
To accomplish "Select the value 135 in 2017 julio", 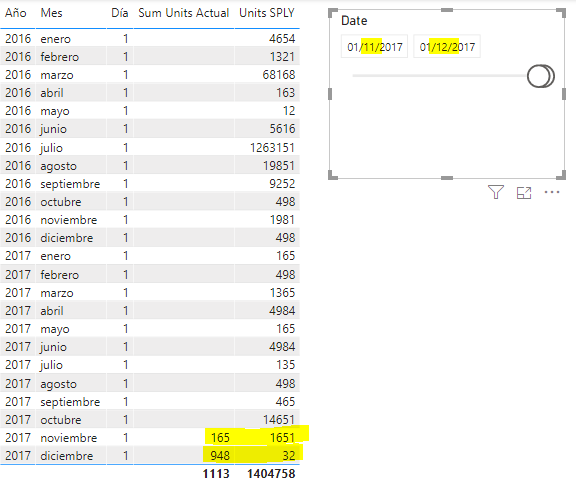I will [x=285, y=365].
